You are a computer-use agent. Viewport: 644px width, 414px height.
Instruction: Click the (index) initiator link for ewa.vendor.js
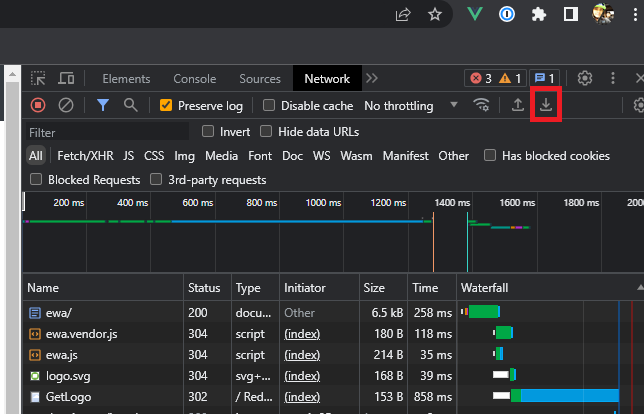click(301, 333)
